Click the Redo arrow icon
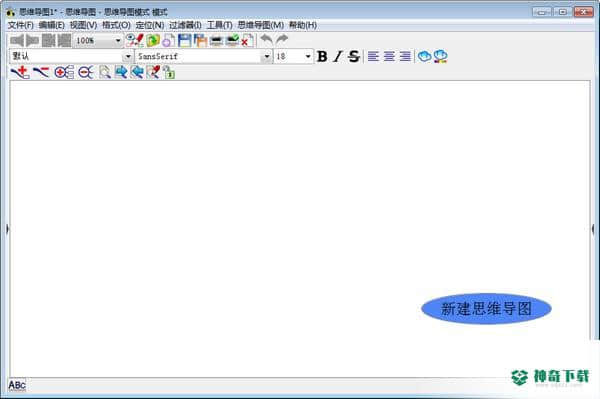 click(x=282, y=40)
